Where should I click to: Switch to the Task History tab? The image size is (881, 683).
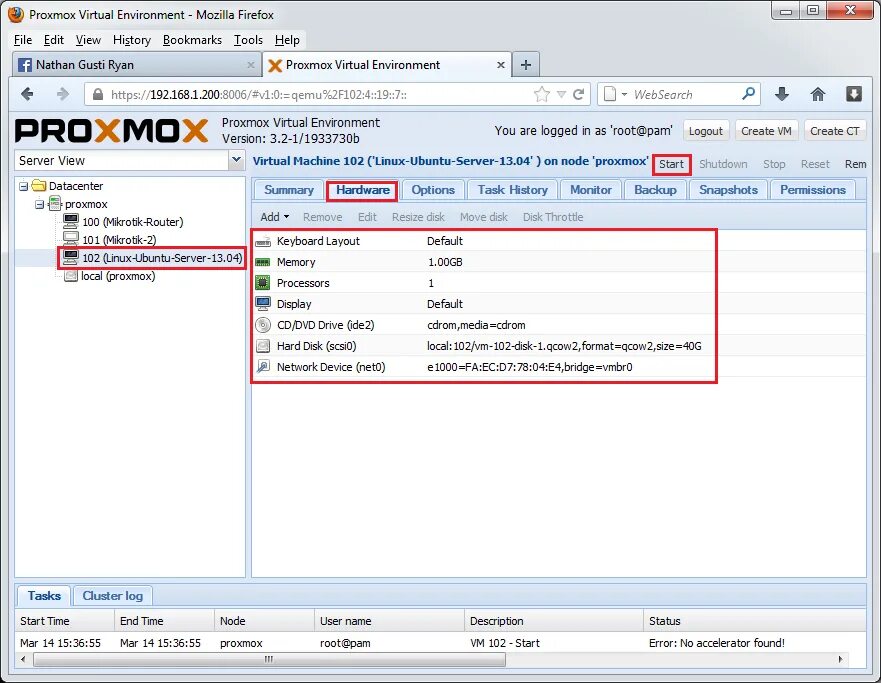[512, 190]
